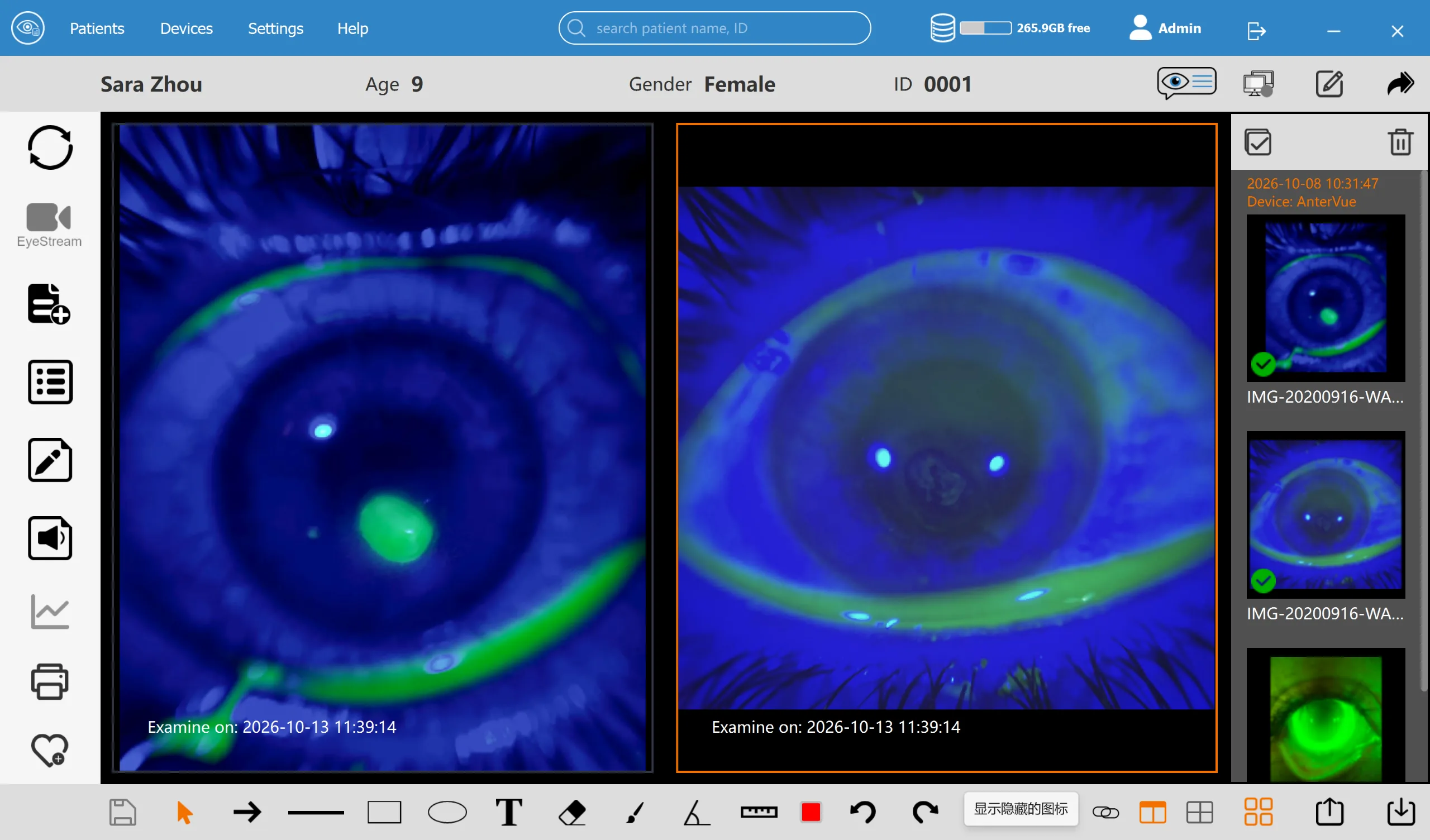Click the add report document icon
This screenshot has height=840, width=1430.
(49, 304)
